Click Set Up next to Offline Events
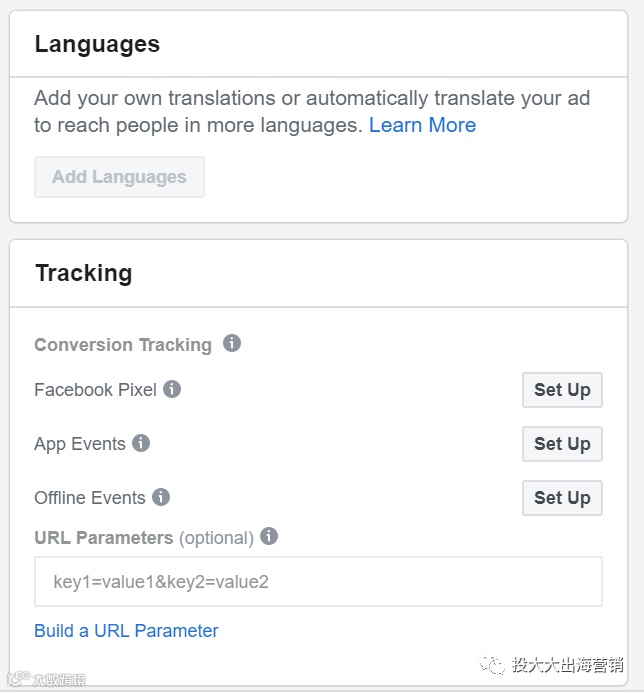 [562, 498]
